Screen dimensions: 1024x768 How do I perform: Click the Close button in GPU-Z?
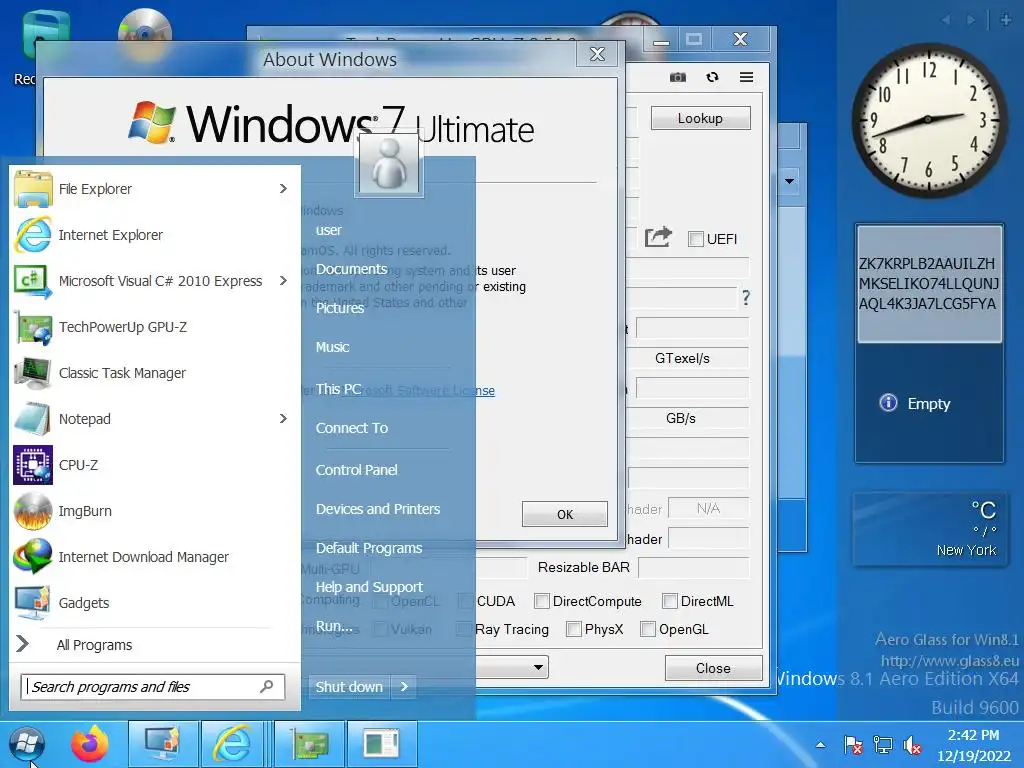point(713,668)
